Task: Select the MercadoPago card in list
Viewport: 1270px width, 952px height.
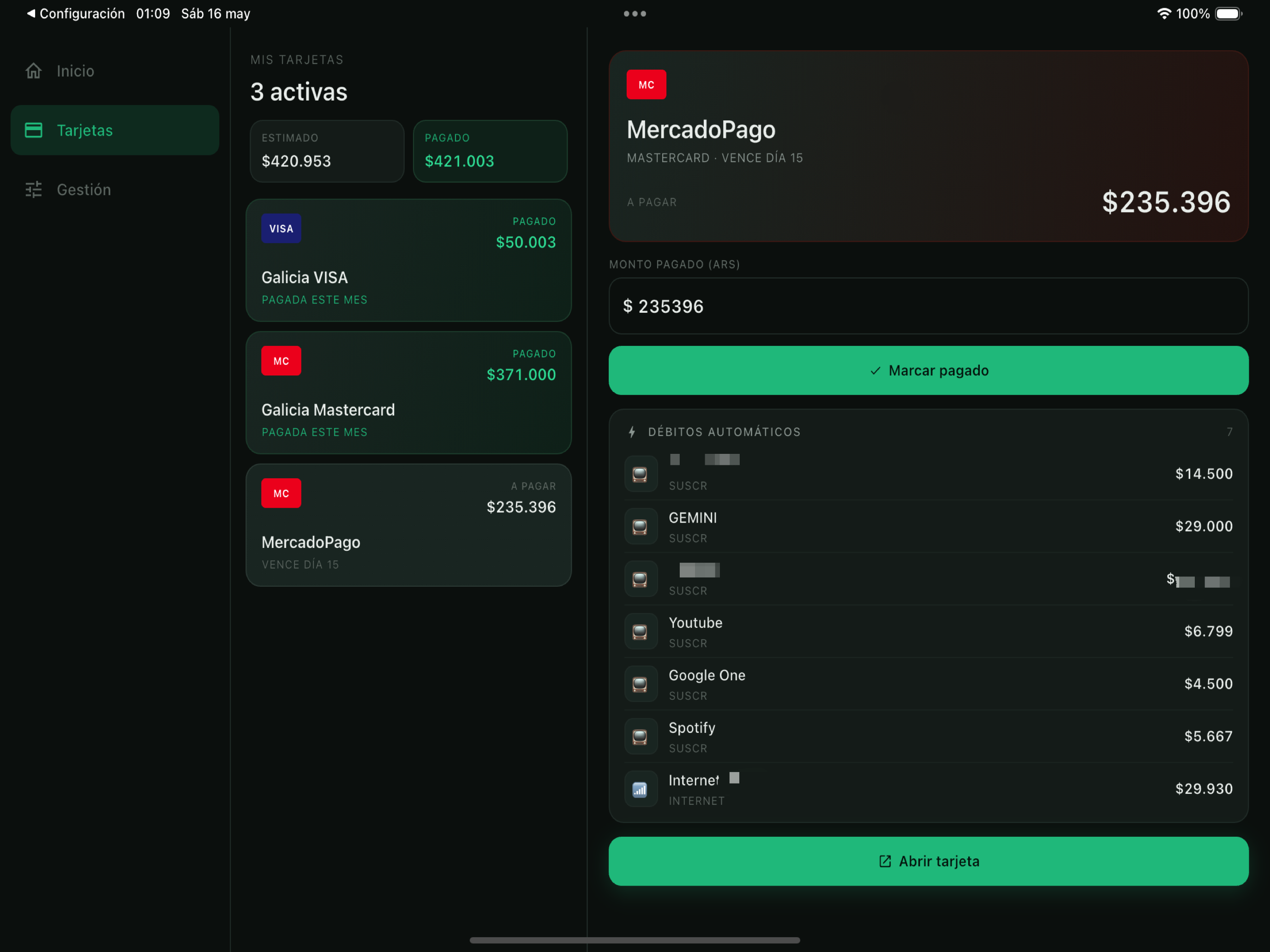Action: tap(408, 525)
